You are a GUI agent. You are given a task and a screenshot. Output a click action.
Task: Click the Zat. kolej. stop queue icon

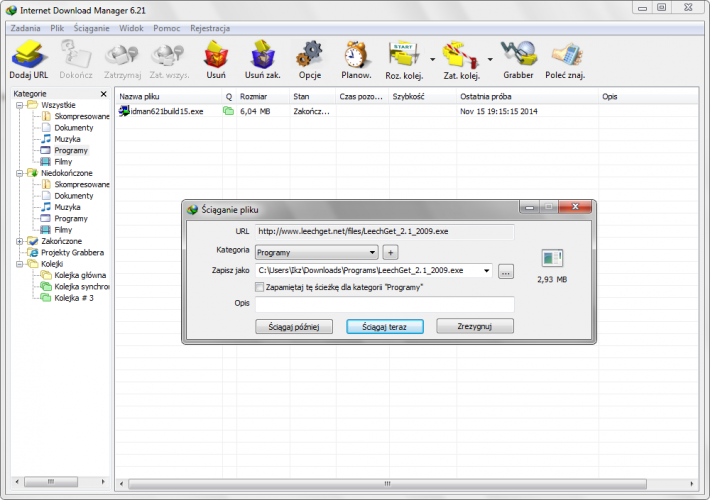(461, 55)
